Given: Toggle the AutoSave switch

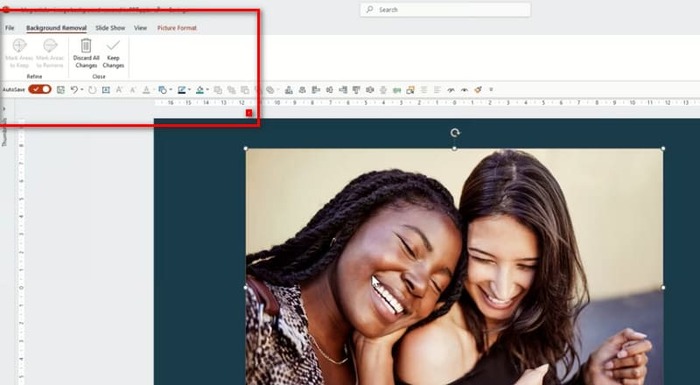Looking at the screenshot, I should click(40, 89).
